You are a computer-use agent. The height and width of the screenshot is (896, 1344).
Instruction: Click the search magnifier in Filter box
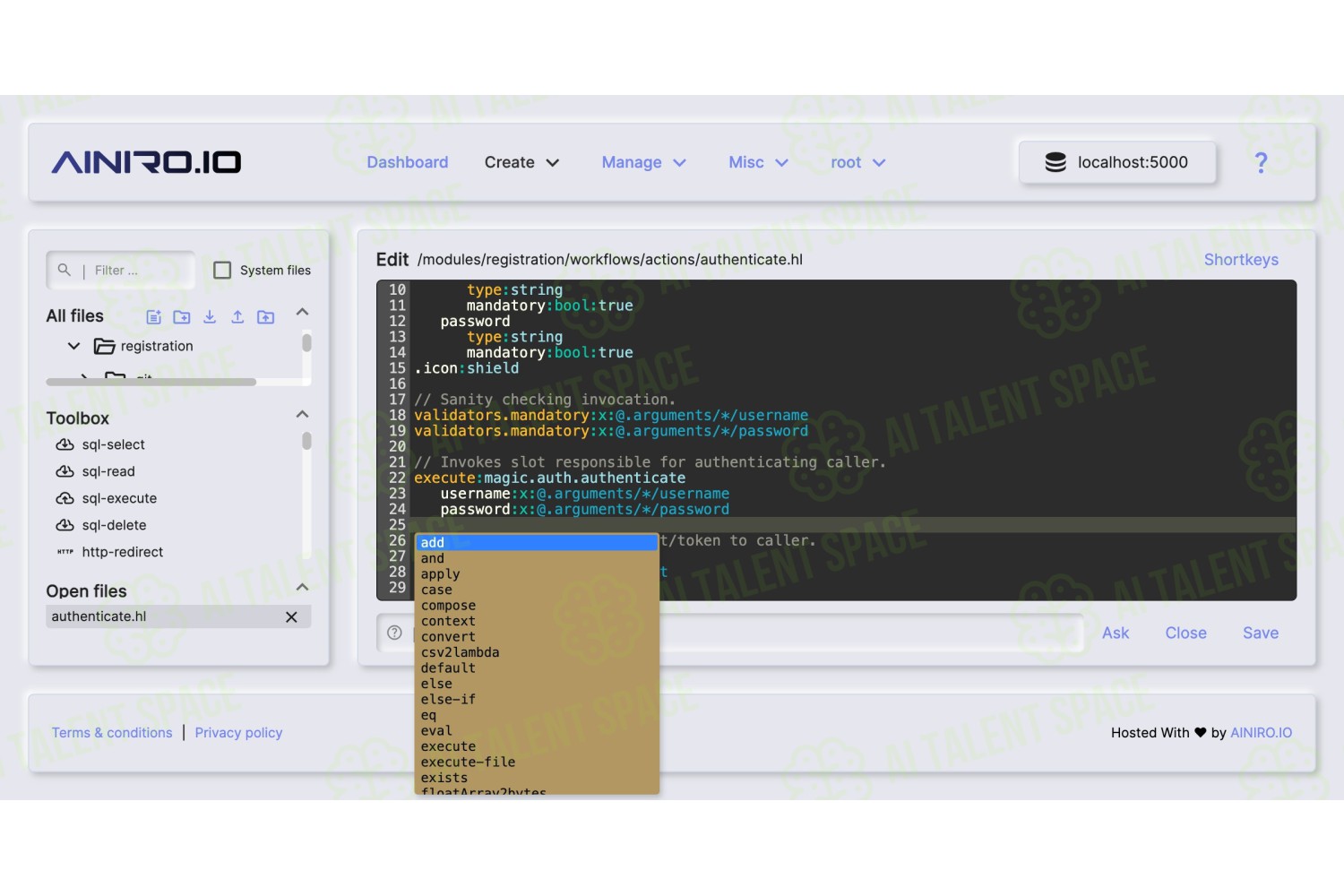64,270
